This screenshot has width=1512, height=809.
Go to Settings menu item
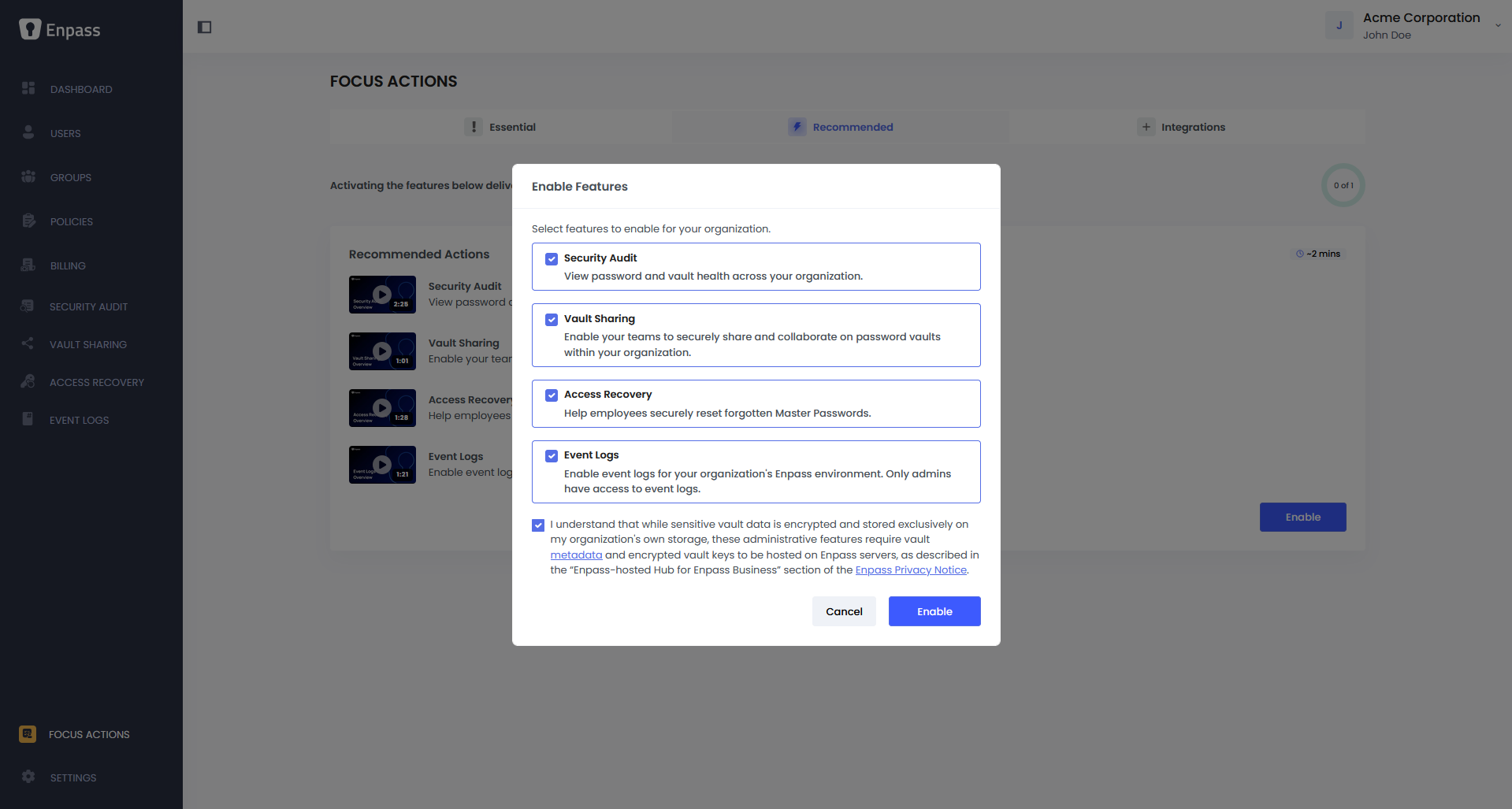73,777
